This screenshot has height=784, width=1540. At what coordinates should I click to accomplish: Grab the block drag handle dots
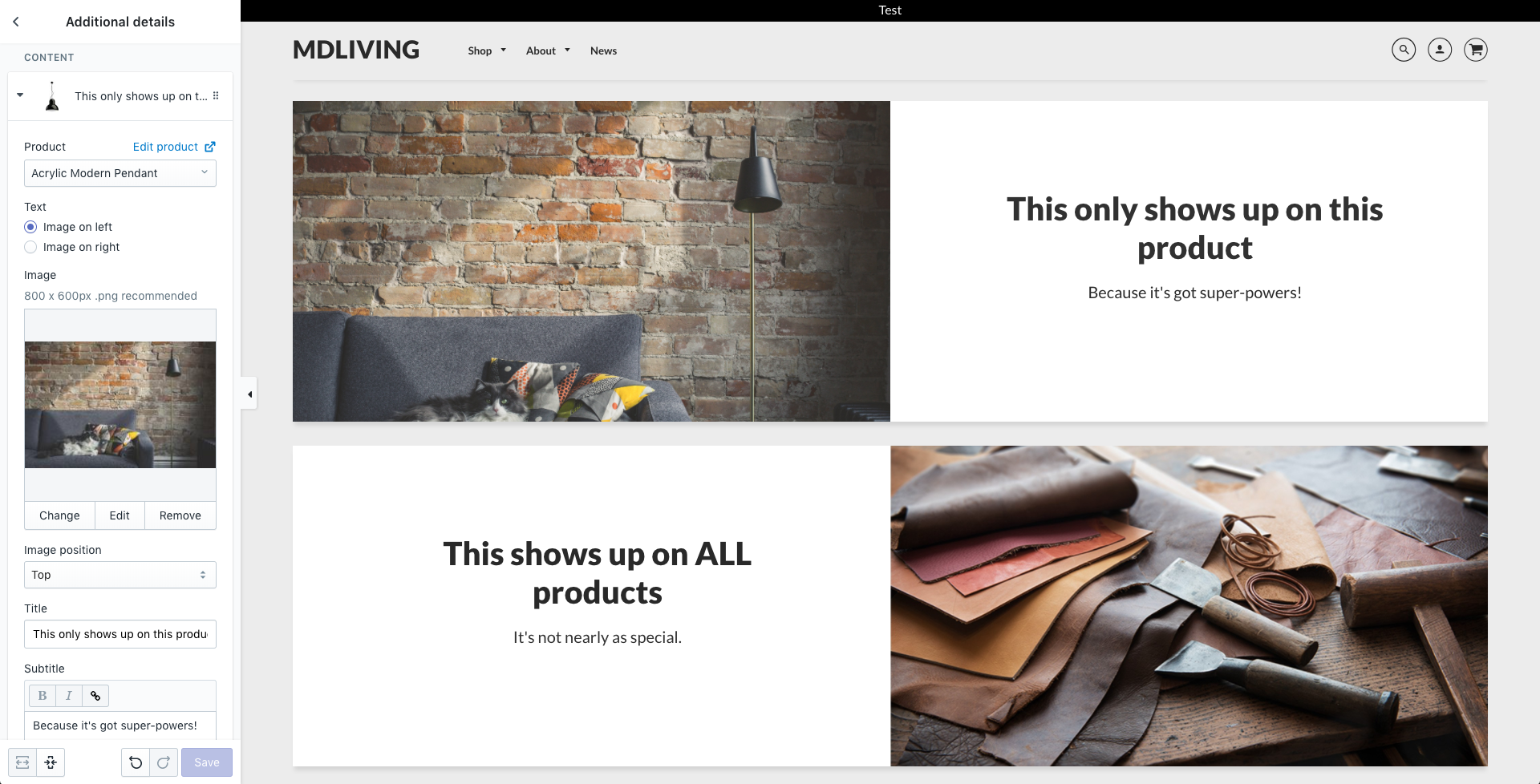point(216,95)
